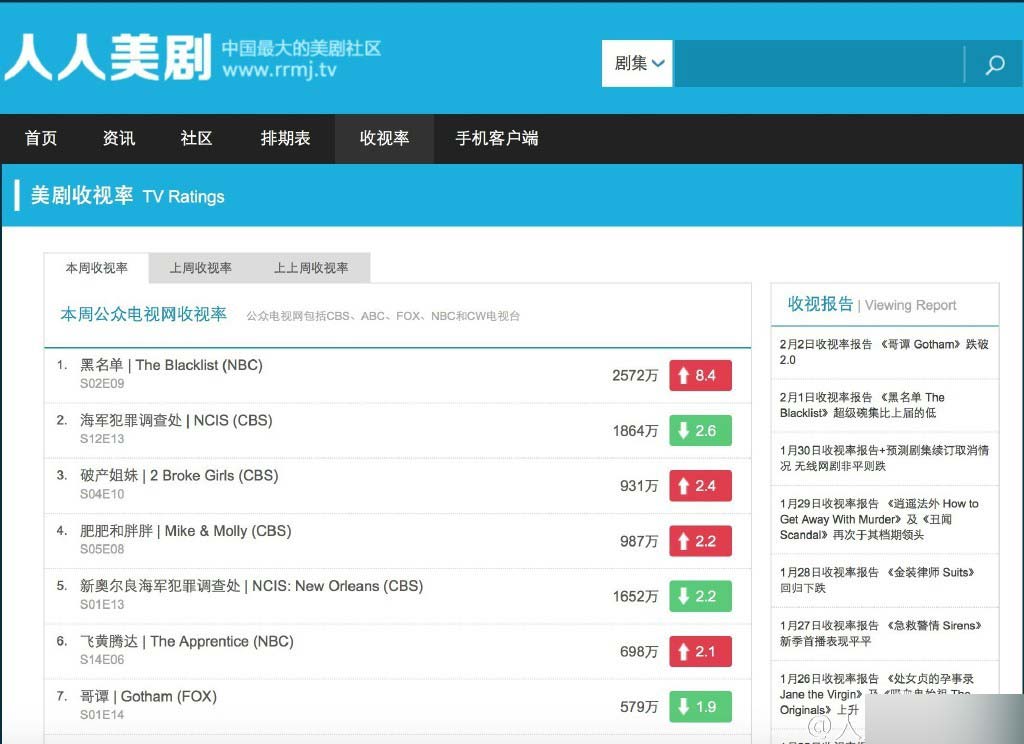Image resolution: width=1024 pixels, height=744 pixels.
Task: Click the 人人美剧 site logo
Action: (100, 55)
